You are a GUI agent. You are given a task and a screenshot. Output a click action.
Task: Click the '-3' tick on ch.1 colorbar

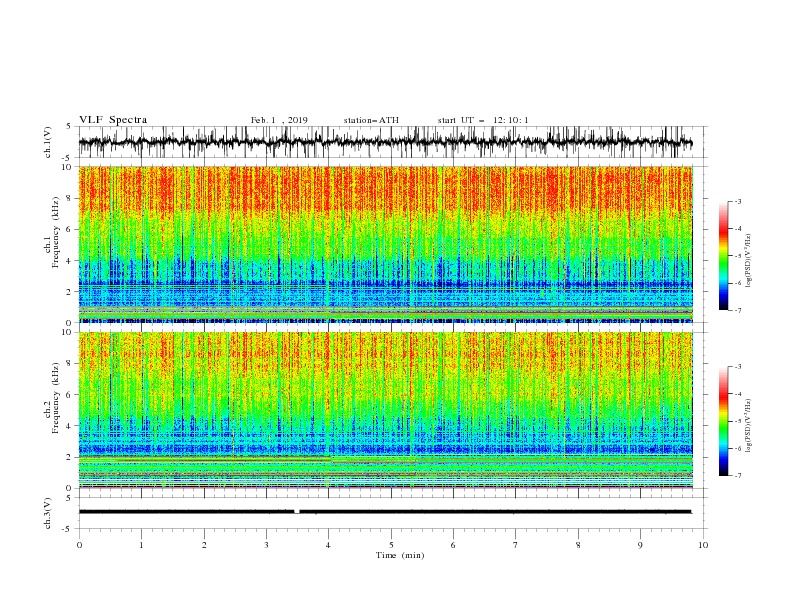737,201
